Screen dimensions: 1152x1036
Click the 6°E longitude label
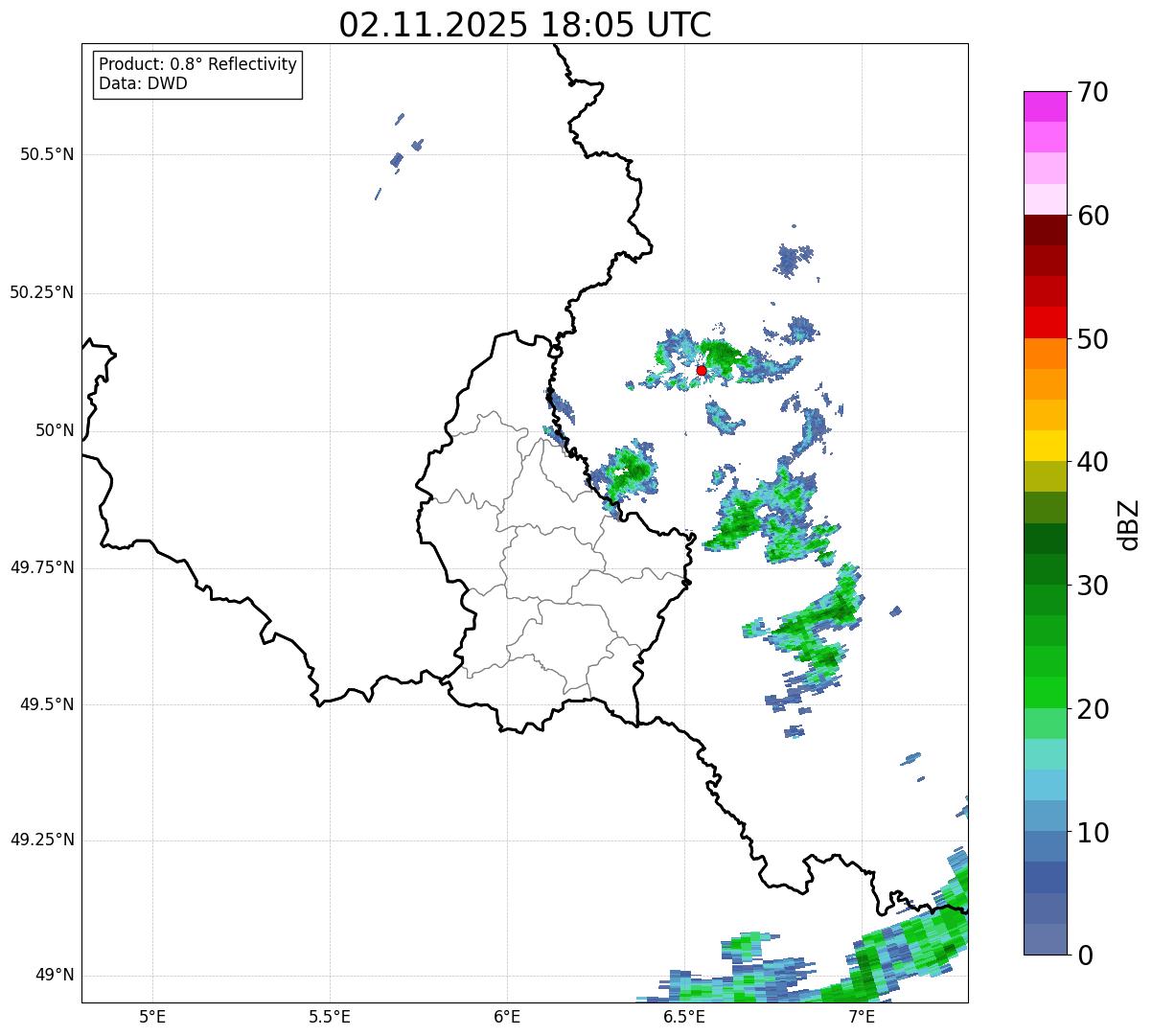507,1016
